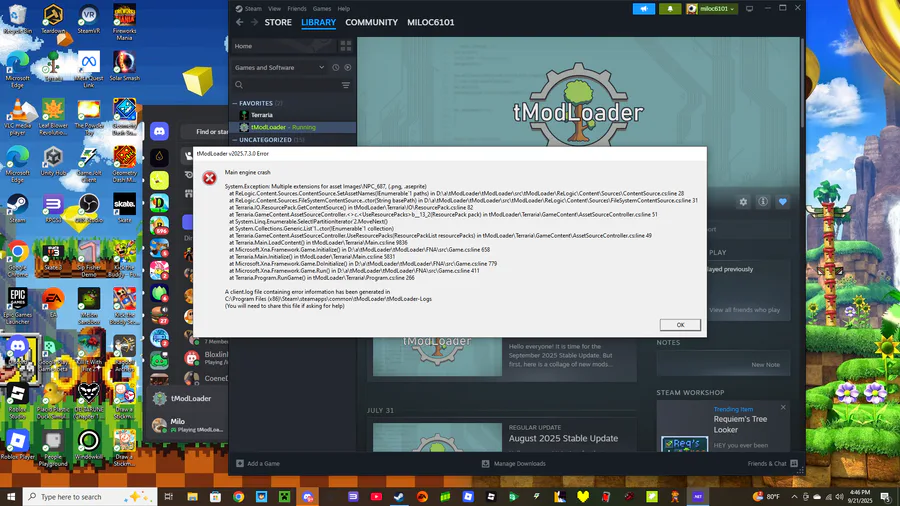
Task: Open August 2025 Stable Update news
Action: pyautogui.click(x=563, y=438)
